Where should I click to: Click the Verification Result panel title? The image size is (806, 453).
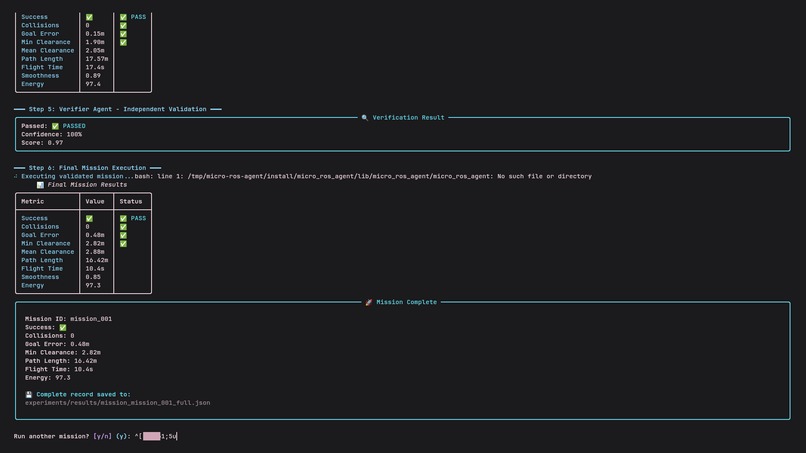click(408, 118)
